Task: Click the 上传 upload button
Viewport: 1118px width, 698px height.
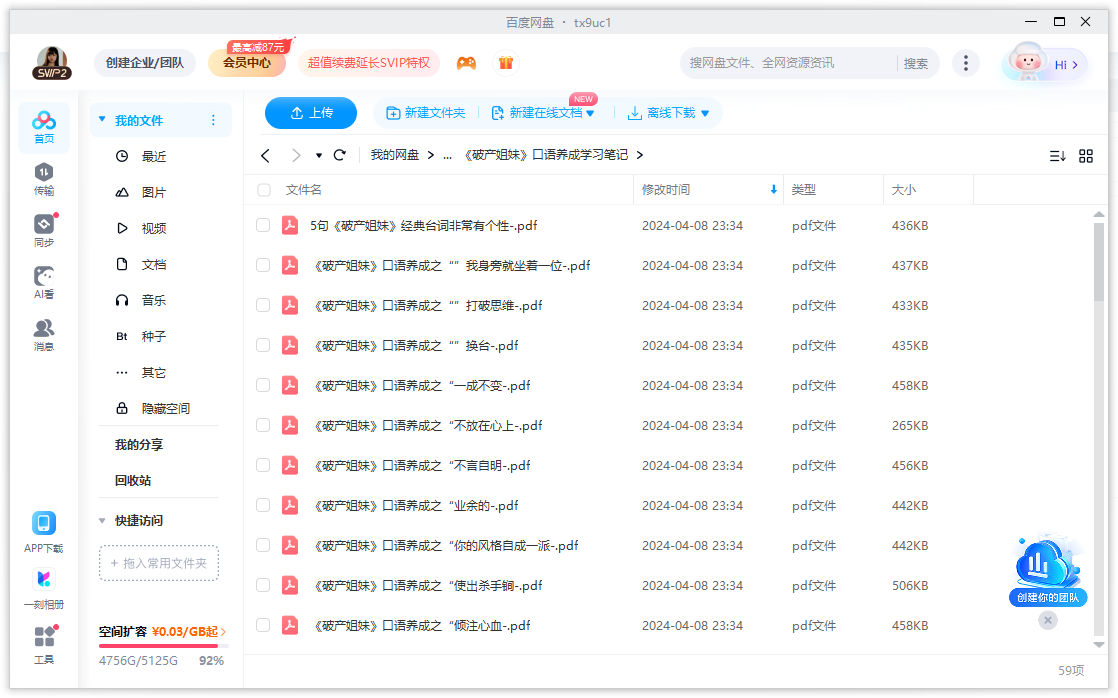Action: click(x=310, y=112)
